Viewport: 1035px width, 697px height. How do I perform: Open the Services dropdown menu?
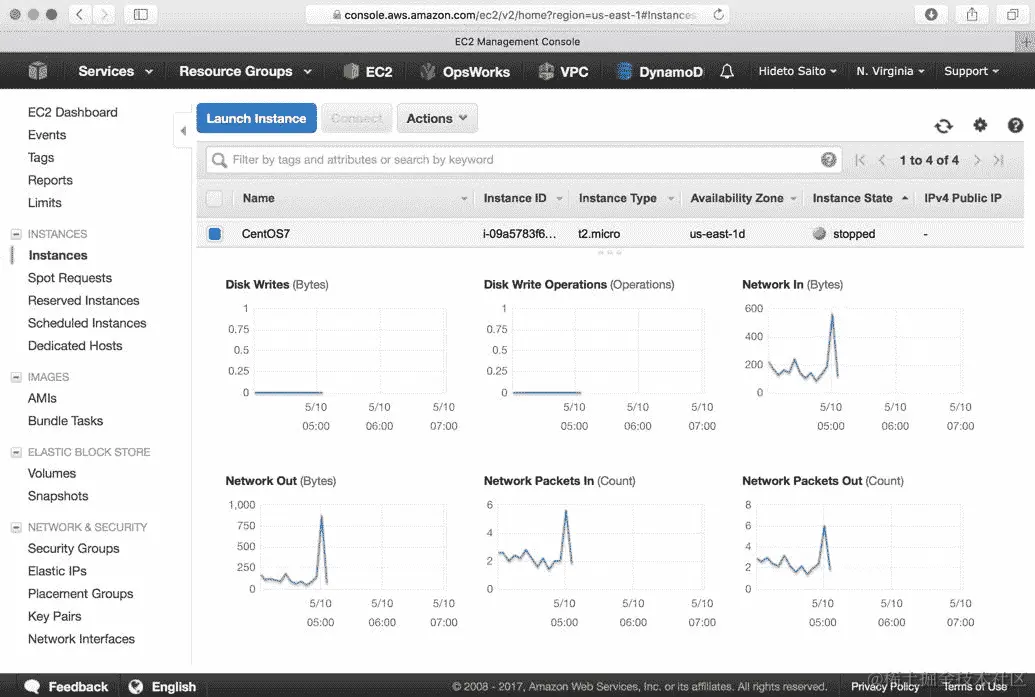click(x=115, y=71)
